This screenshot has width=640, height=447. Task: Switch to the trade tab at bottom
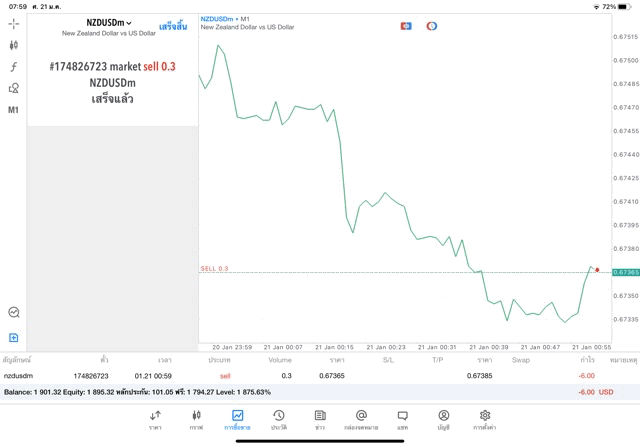click(237, 419)
